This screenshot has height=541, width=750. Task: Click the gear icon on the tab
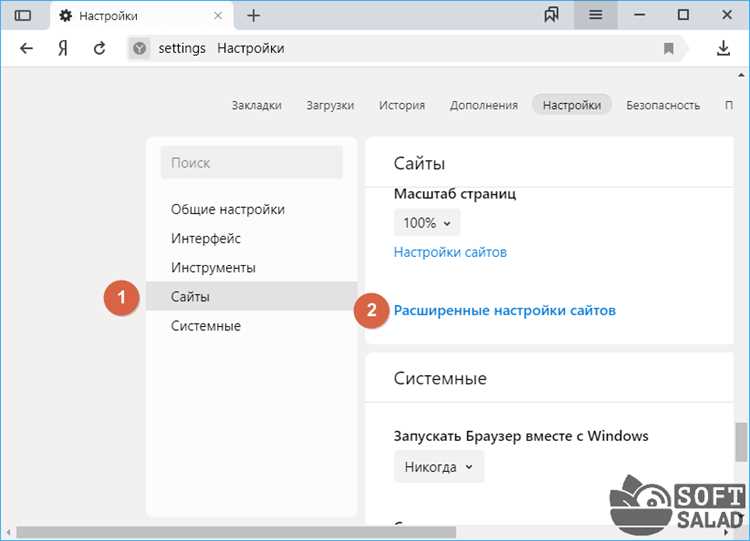65,16
